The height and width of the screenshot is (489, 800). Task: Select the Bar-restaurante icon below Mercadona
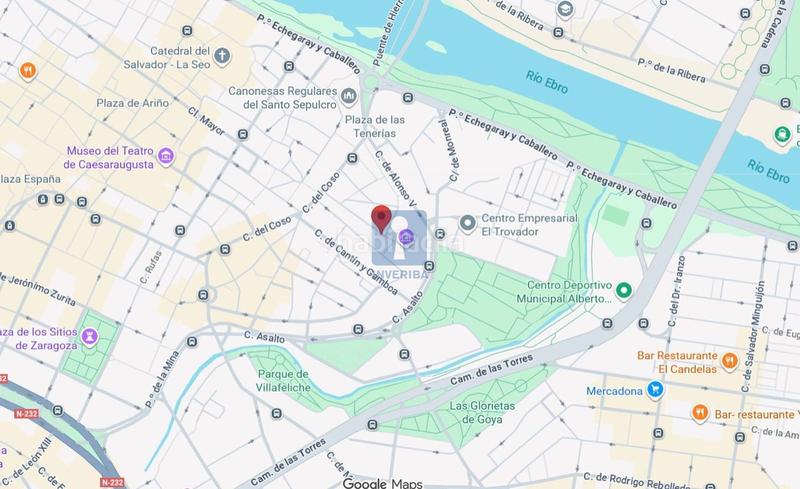(x=700, y=412)
